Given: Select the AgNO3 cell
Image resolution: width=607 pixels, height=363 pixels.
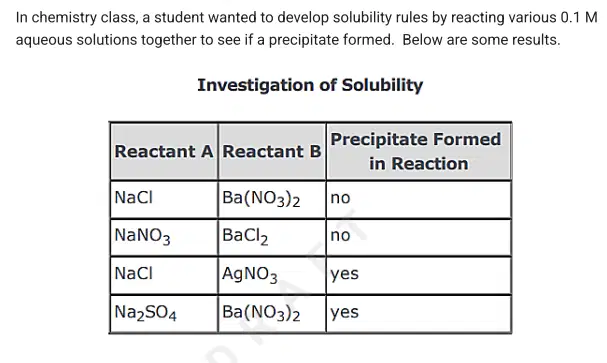Looking at the screenshot, I should (x=272, y=275).
